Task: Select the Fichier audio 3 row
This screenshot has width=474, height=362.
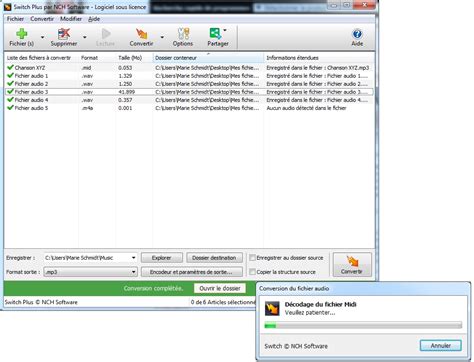Action: pos(189,92)
